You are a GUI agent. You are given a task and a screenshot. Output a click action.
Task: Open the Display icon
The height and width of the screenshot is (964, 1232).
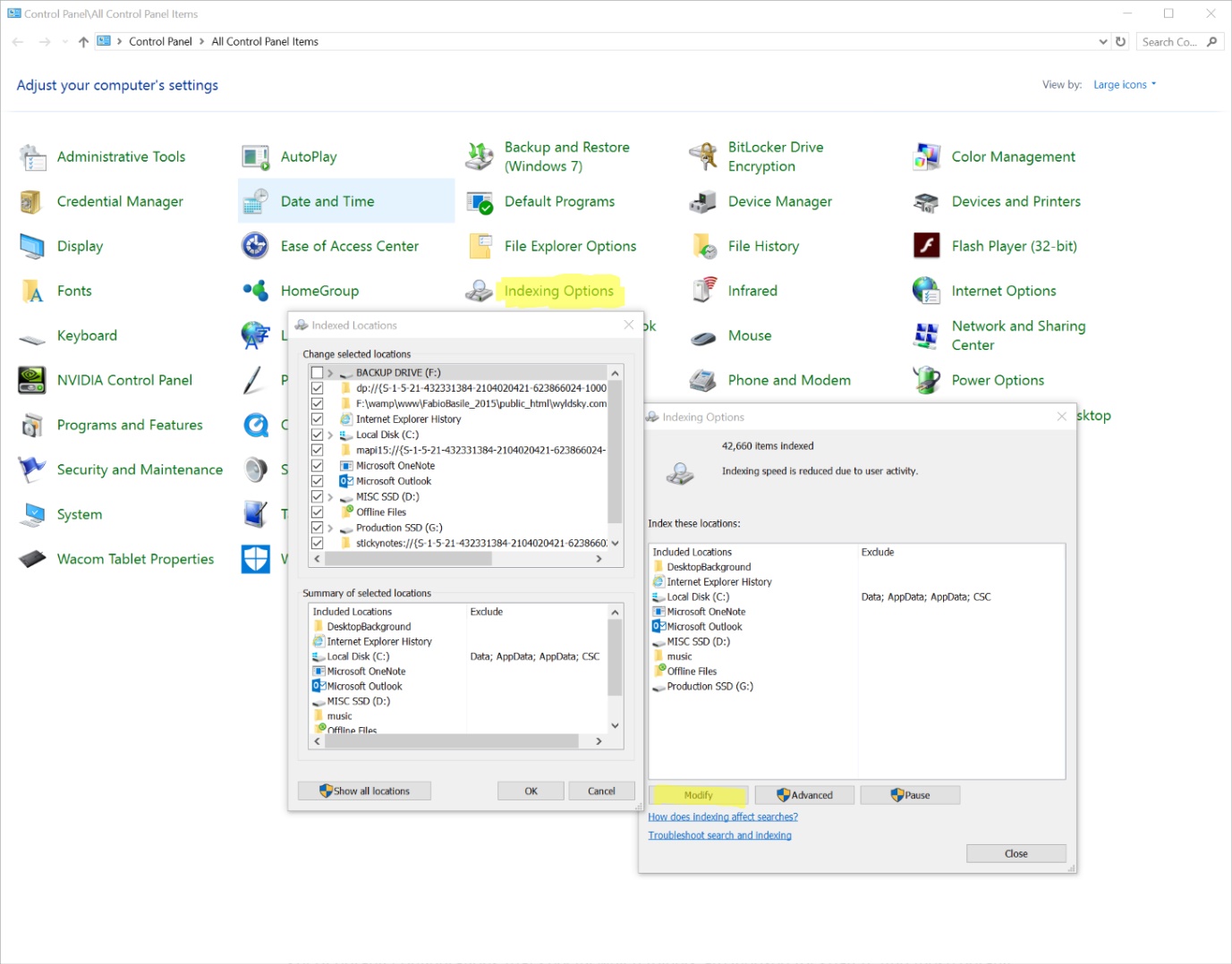click(33, 247)
